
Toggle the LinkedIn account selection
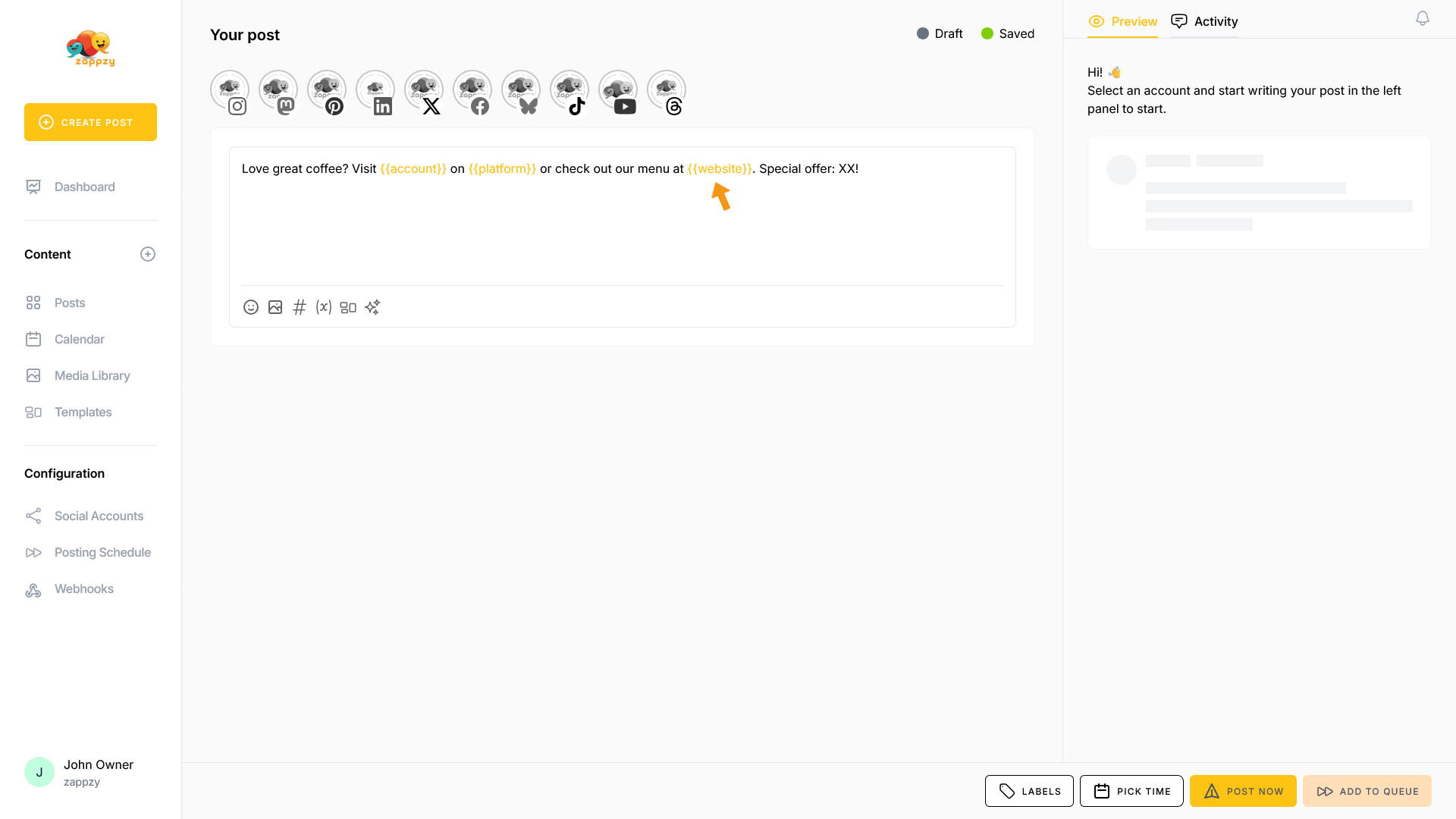point(375,91)
